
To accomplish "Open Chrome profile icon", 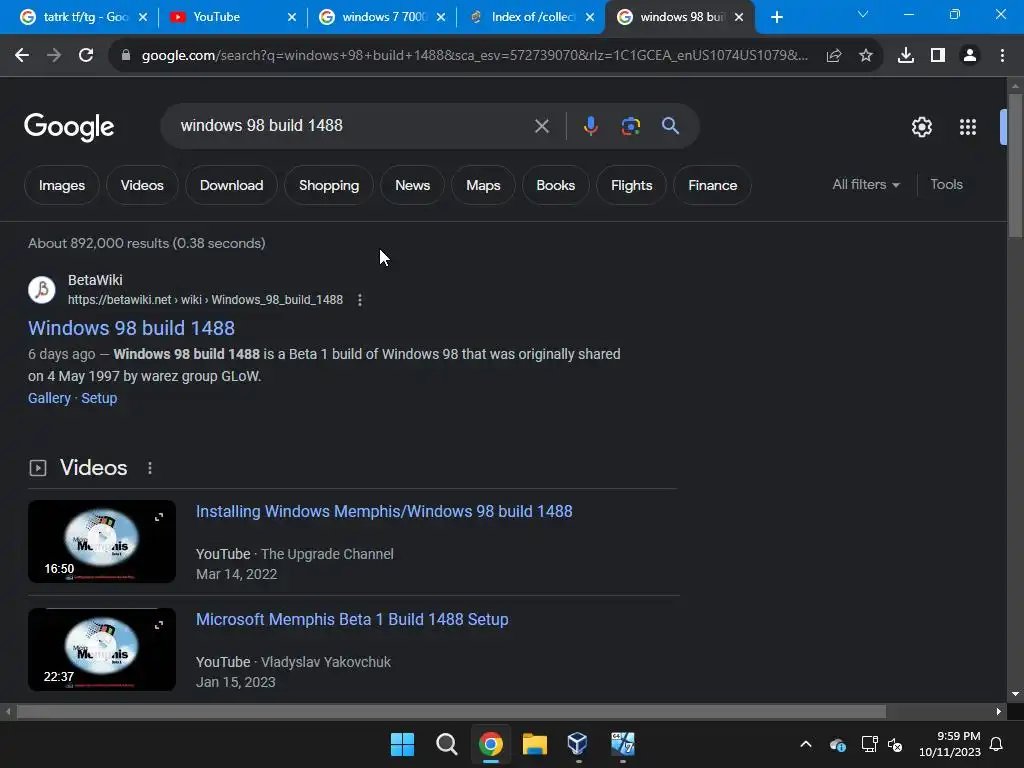I will click(970, 56).
